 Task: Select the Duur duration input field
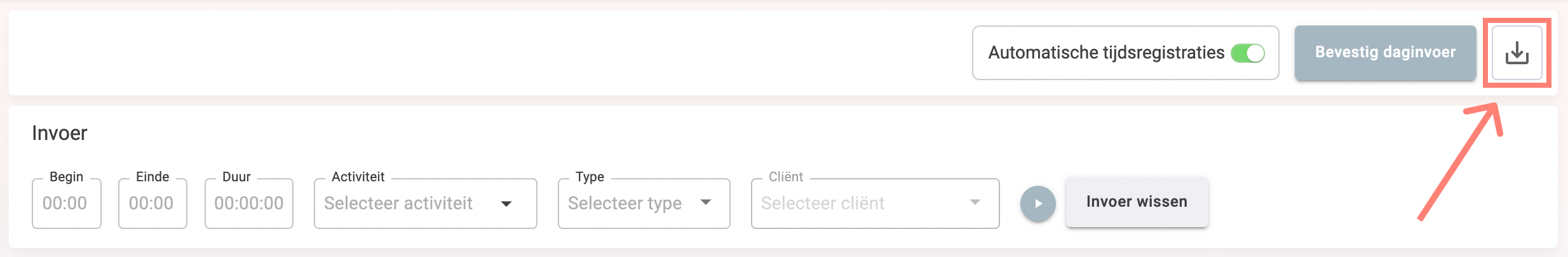click(x=249, y=203)
